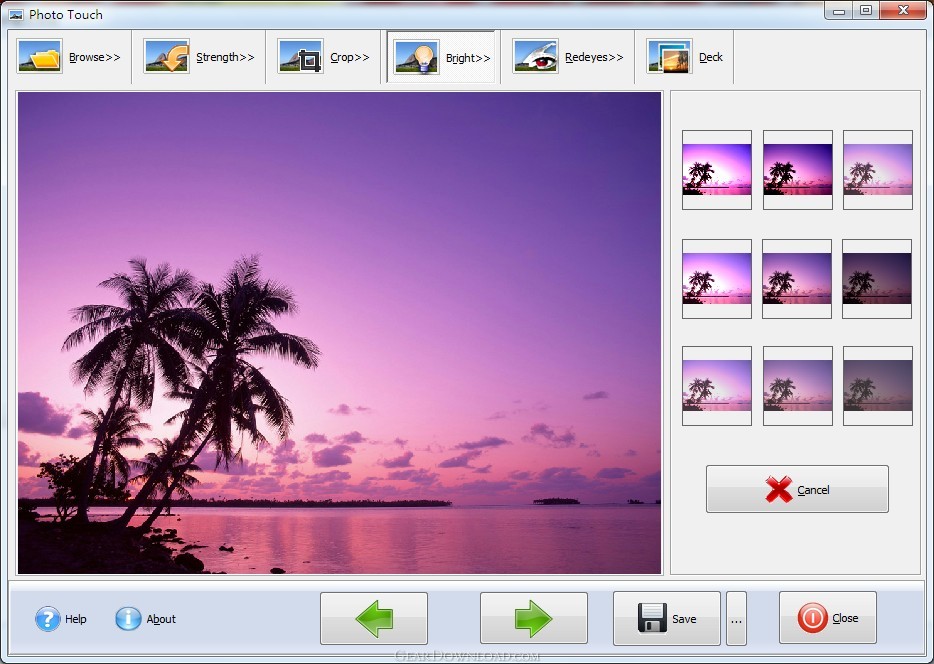Click the Cancel button label

pyautogui.click(x=813, y=490)
